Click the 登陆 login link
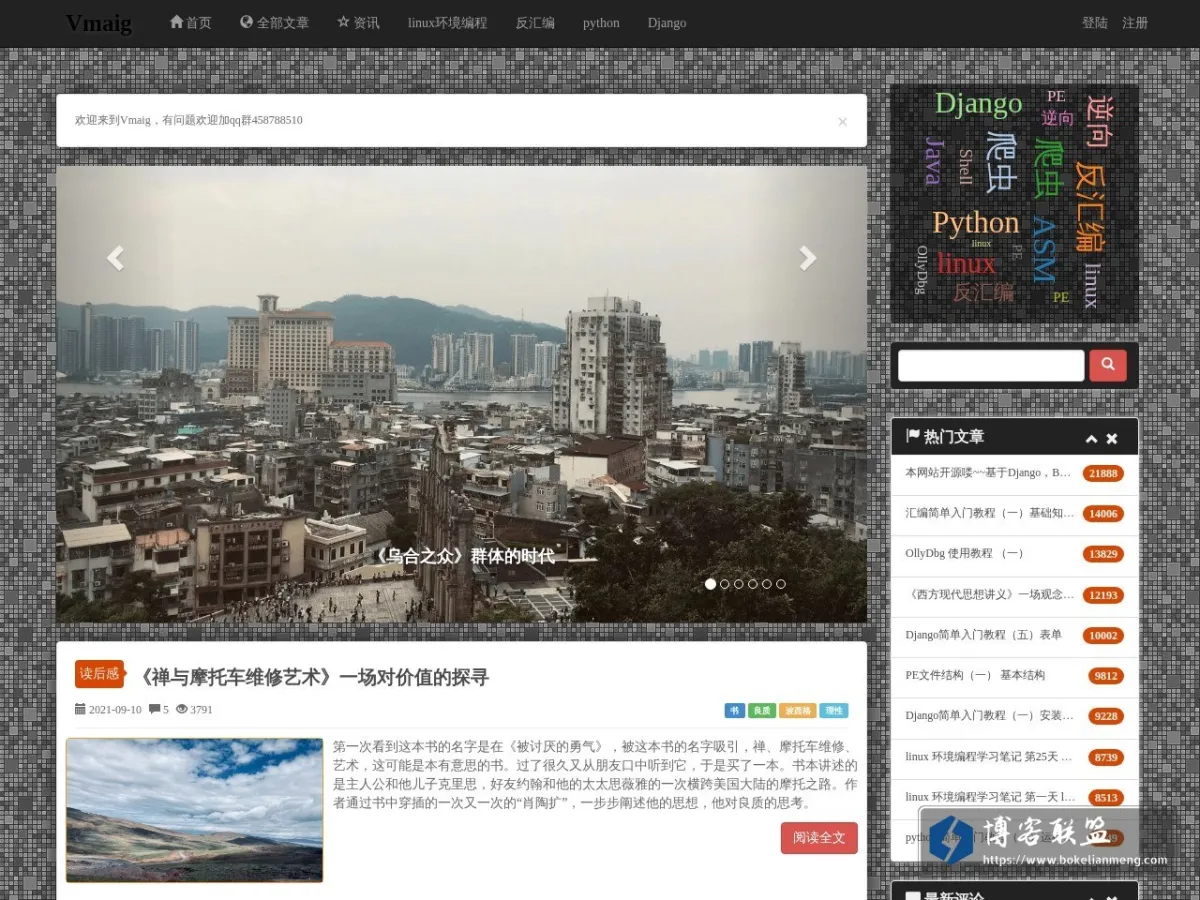1200x900 pixels. 1095,22
